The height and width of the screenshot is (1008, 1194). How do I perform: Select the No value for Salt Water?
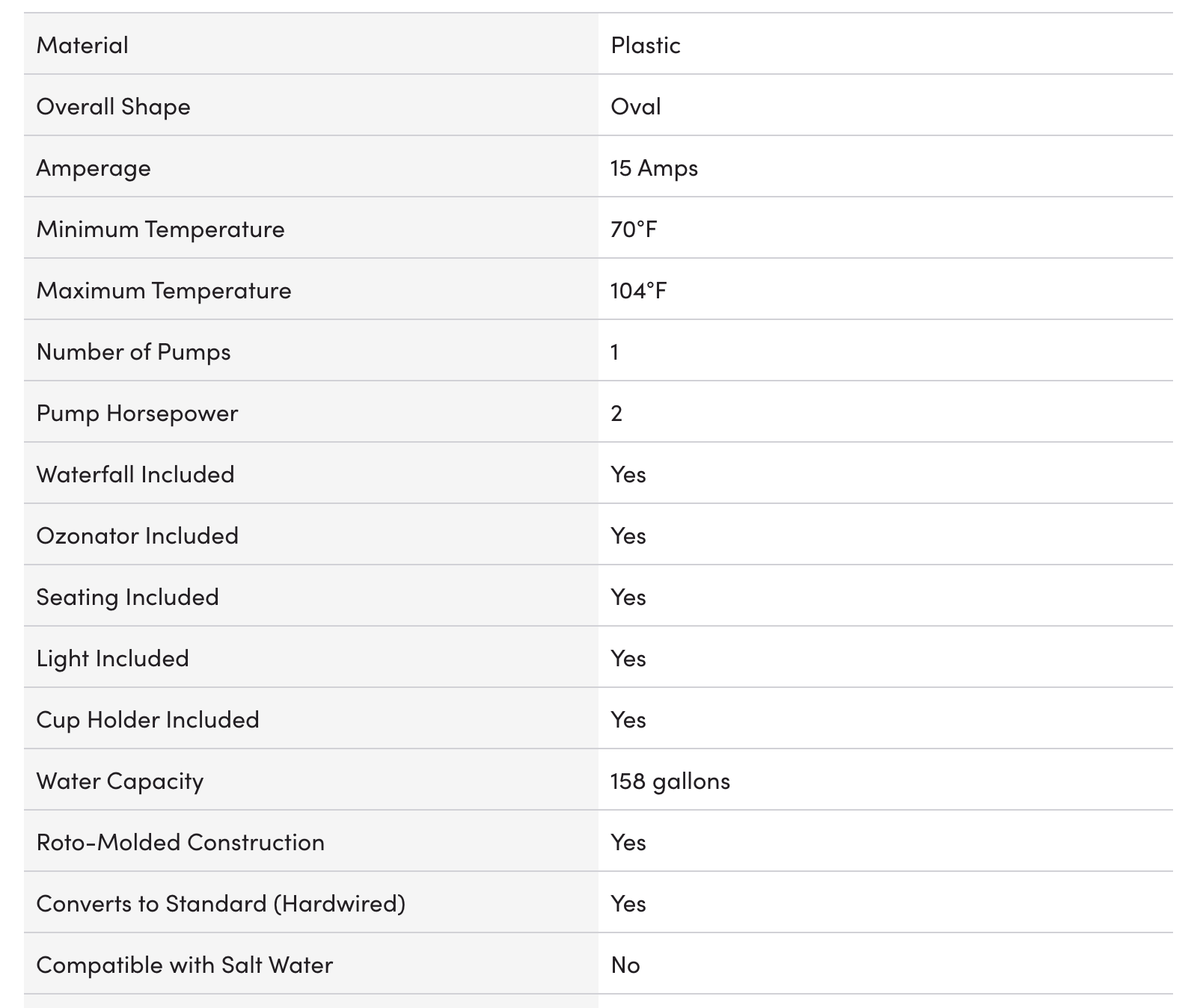pos(625,965)
